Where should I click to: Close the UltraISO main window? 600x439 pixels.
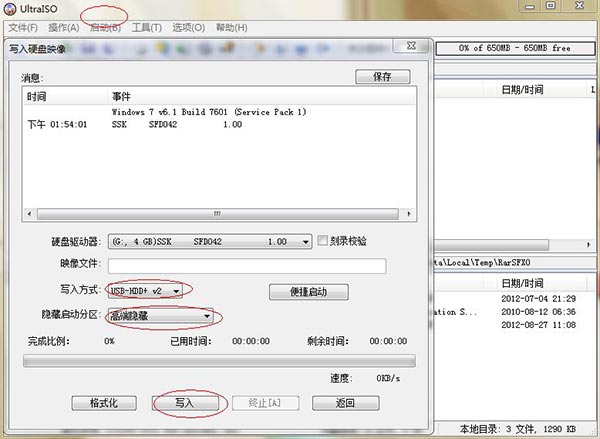point(579,6)
